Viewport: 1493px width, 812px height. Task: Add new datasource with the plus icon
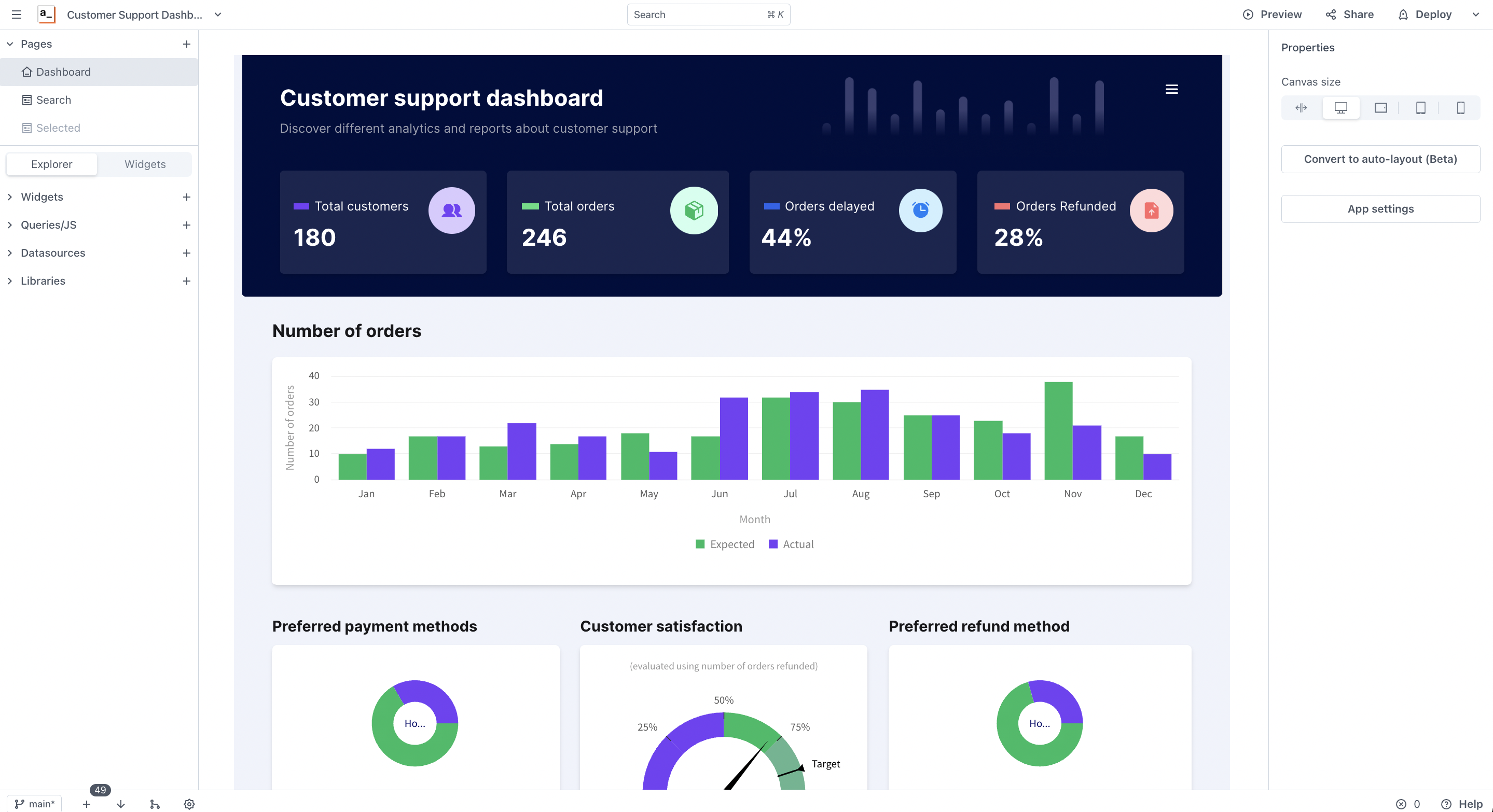(187, 253)
